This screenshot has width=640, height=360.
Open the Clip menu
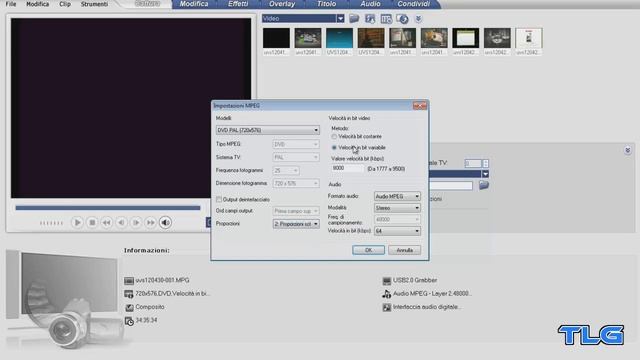point(65,4)
